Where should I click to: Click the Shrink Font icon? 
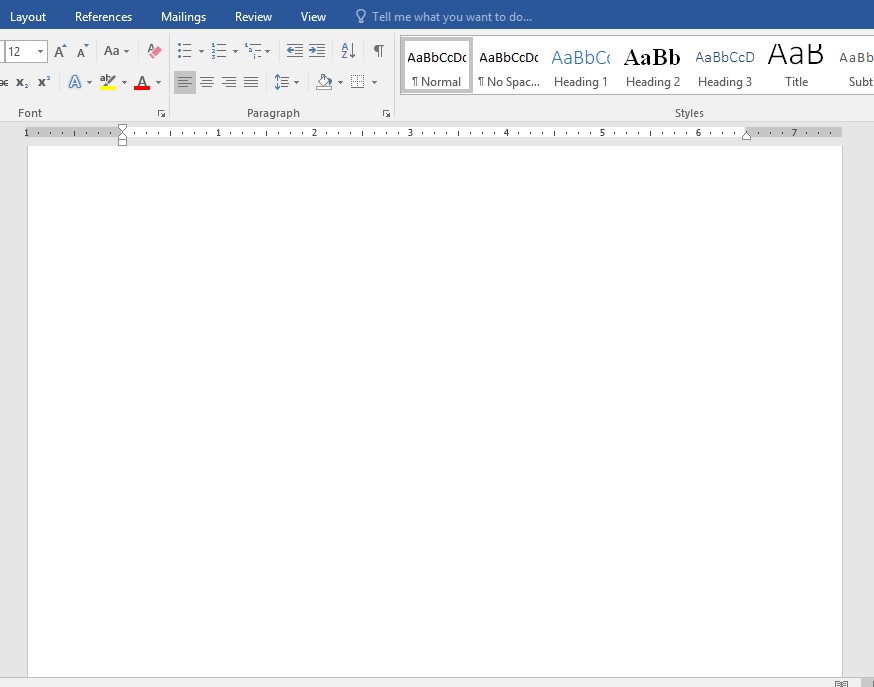[82, 51]
